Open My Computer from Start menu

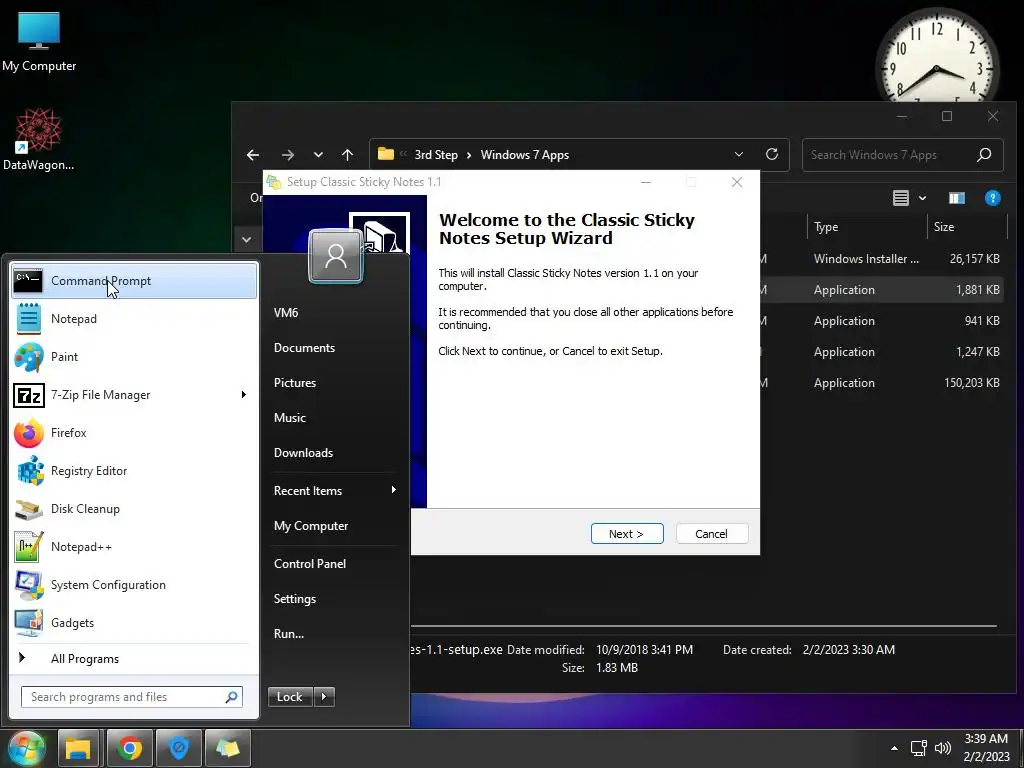pyautogui.click(x=311, y=526)
